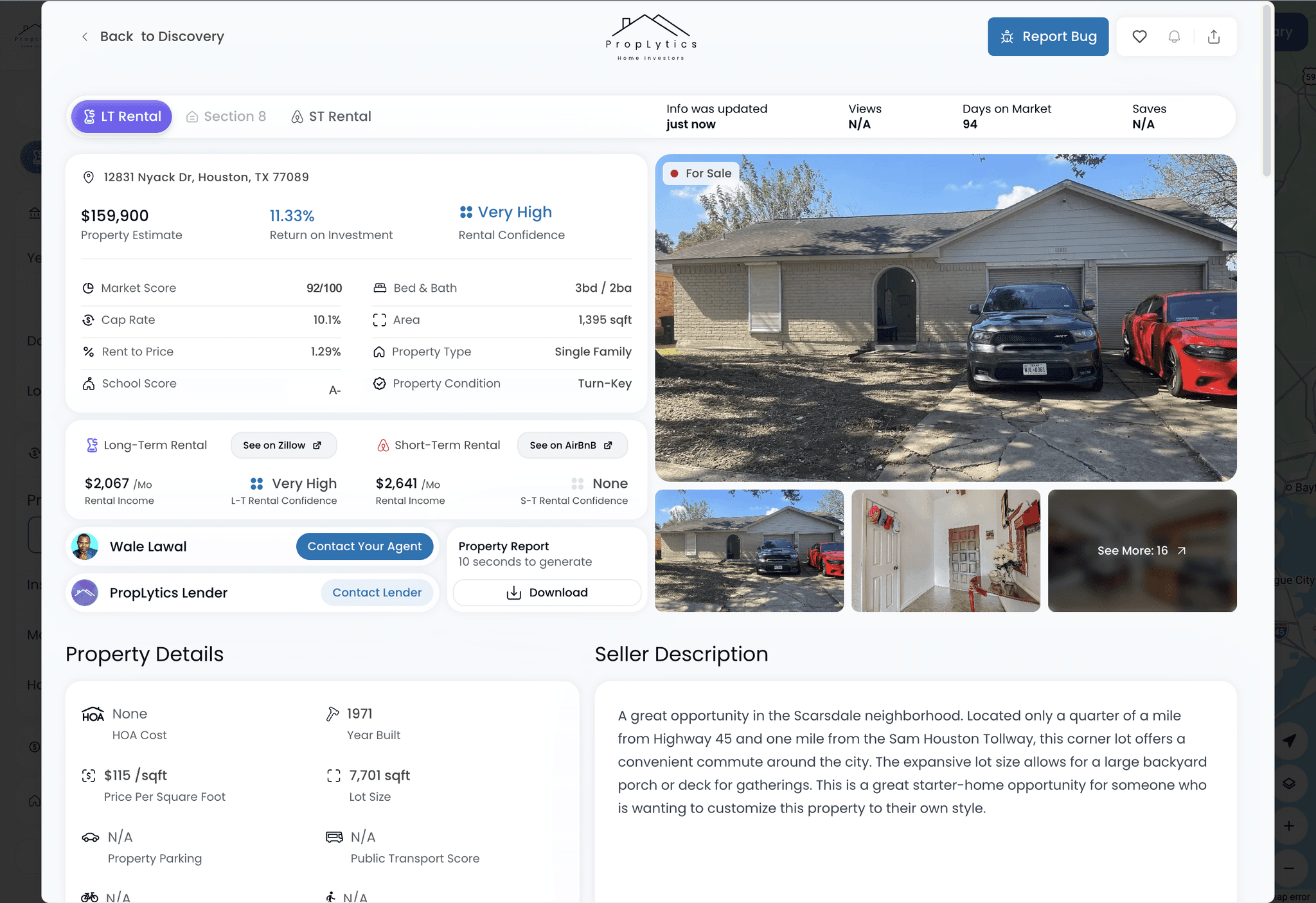Click the location pin icon by address
The height and width of the screenshot is (903, 1316).
[89, 177]
